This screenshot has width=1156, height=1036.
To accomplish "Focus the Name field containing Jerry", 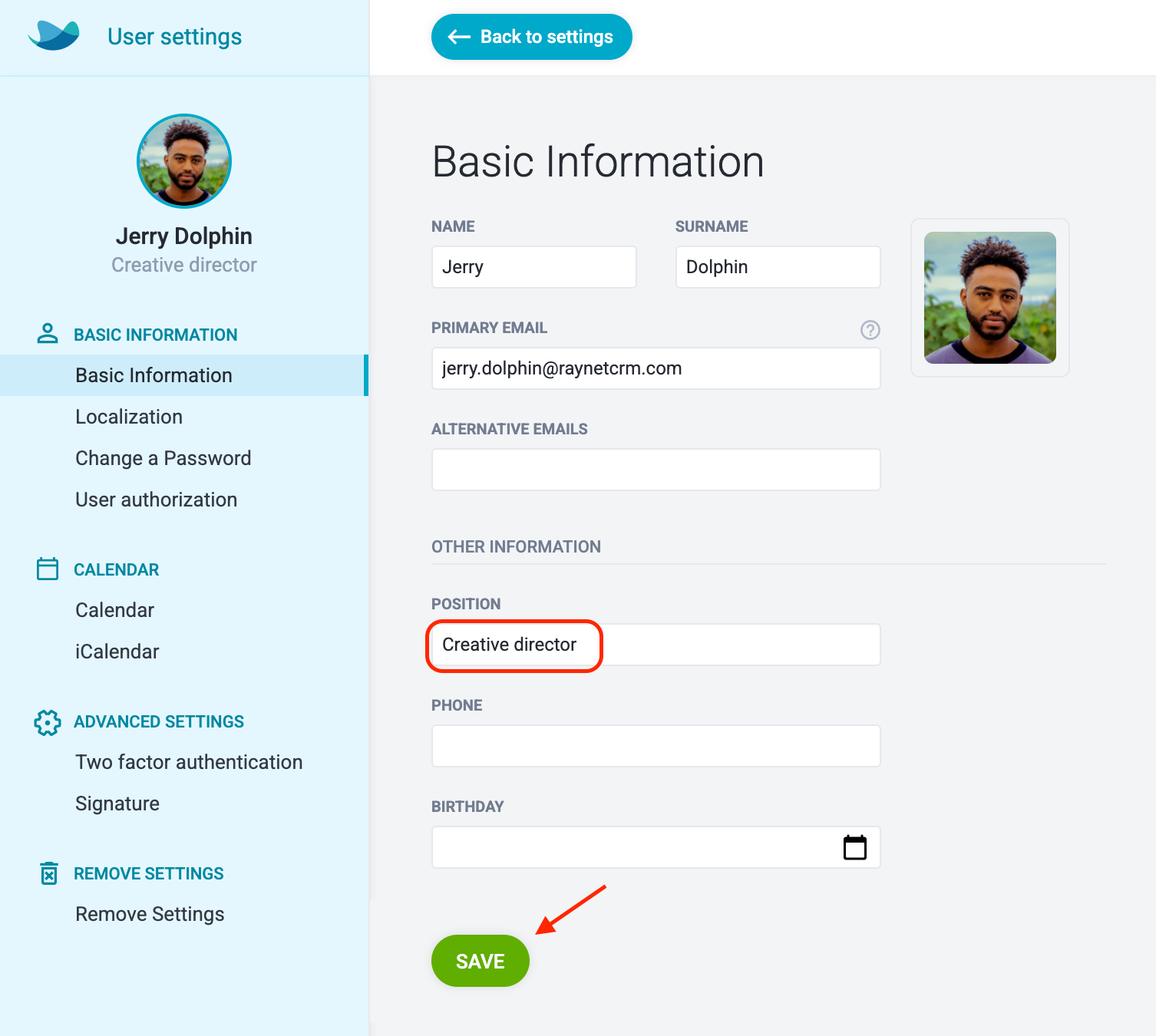I will pos(534,267).
